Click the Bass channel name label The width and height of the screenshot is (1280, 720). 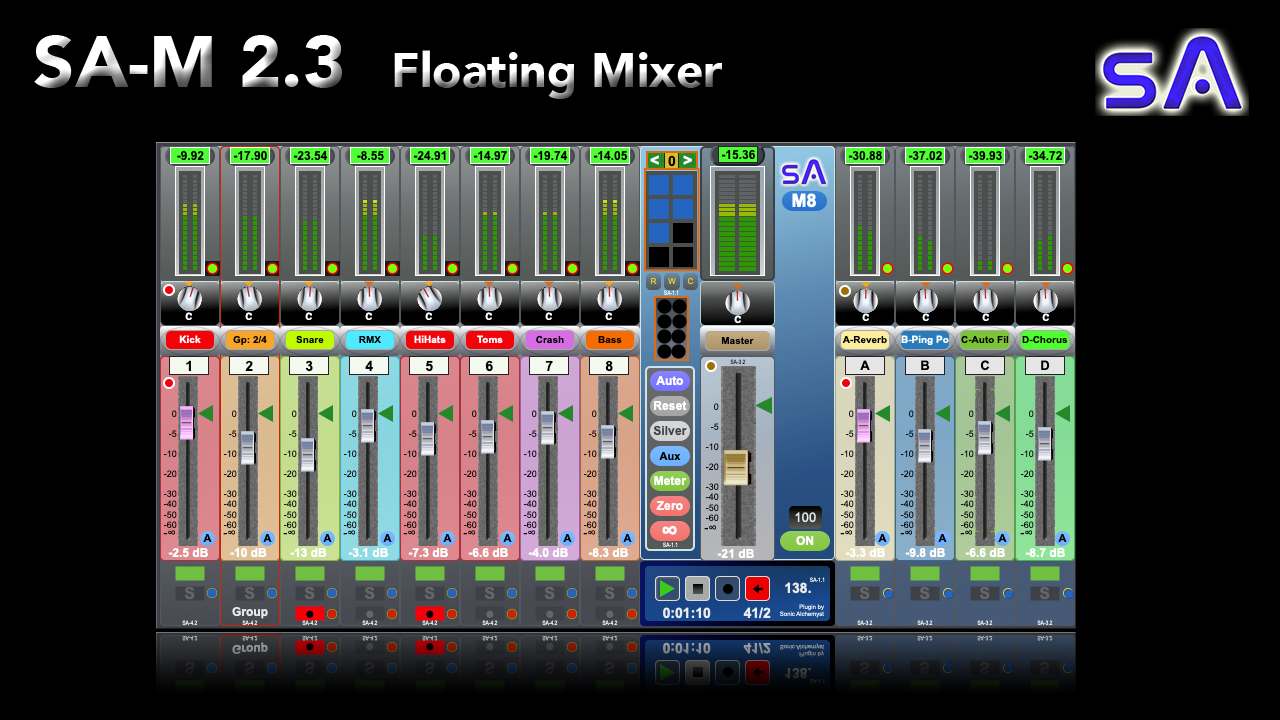609,340
